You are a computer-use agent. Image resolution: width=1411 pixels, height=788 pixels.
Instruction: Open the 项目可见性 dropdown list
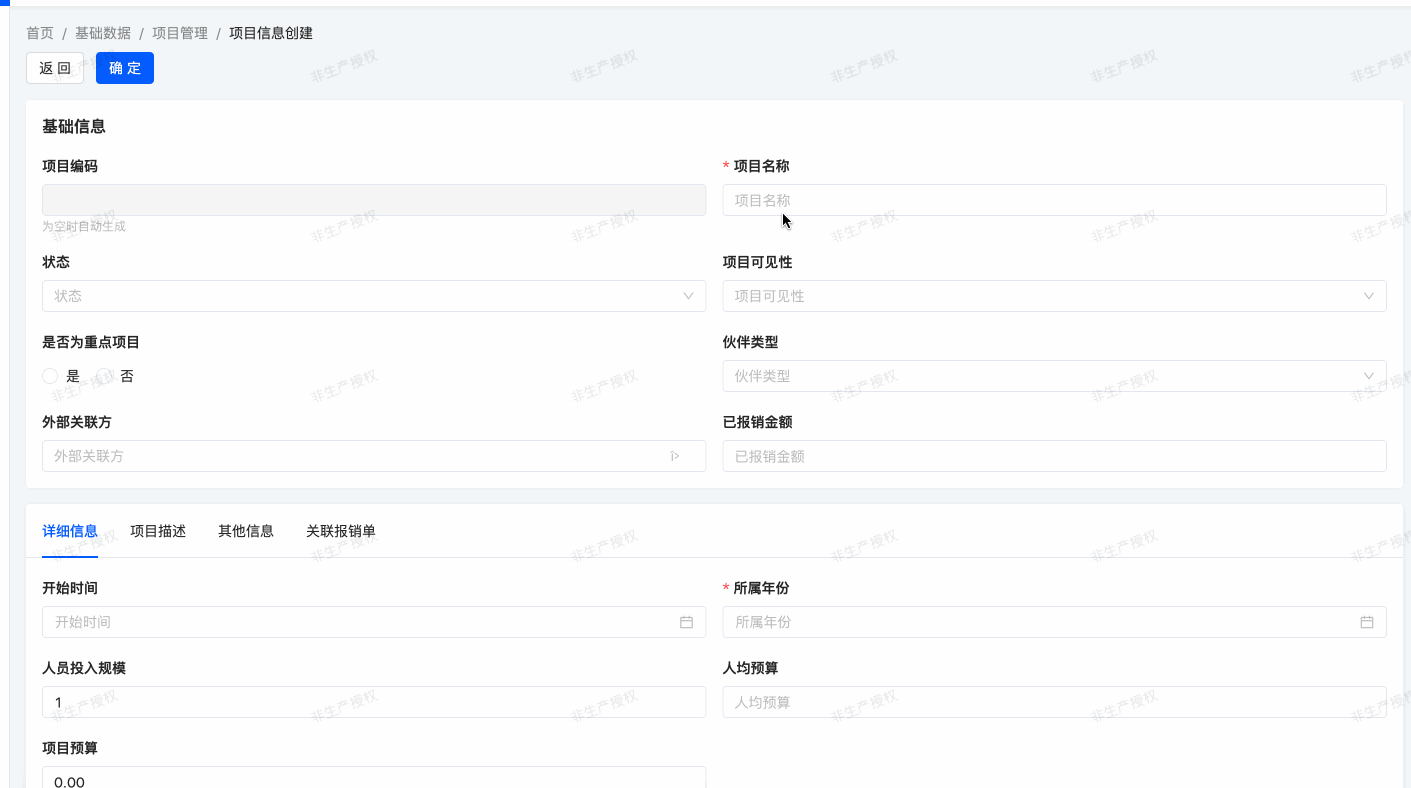[x=1053, y=296]
